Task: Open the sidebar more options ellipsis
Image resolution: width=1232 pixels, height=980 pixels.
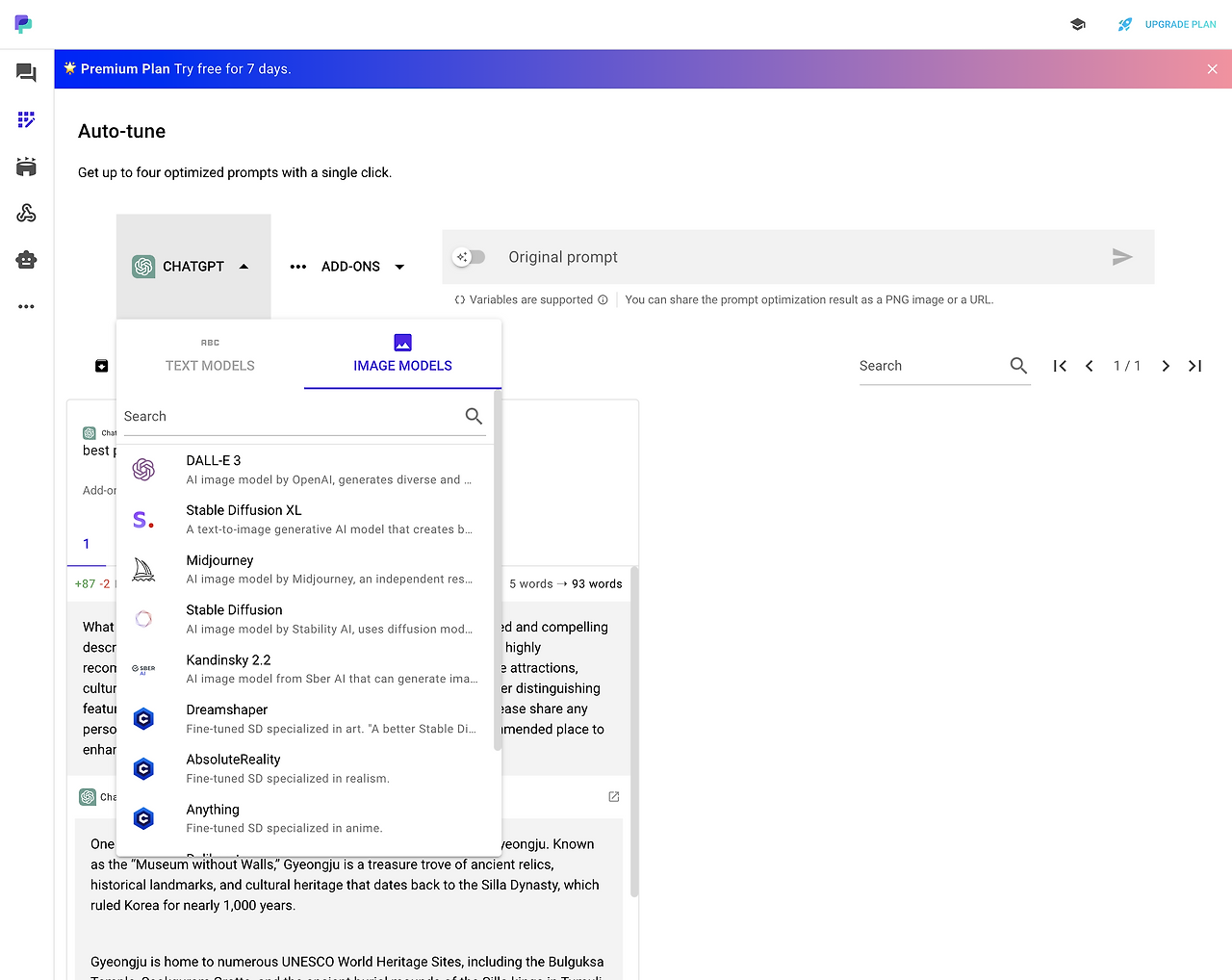Action: click(26, 306)
